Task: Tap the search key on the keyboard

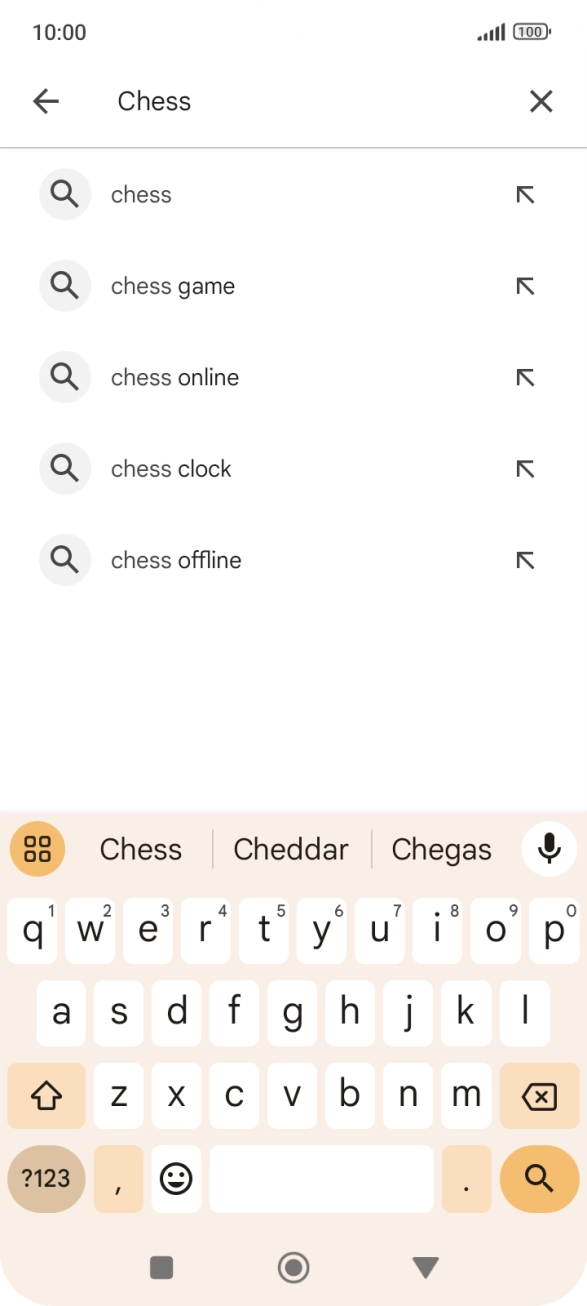Action: tap(538, 1178)
